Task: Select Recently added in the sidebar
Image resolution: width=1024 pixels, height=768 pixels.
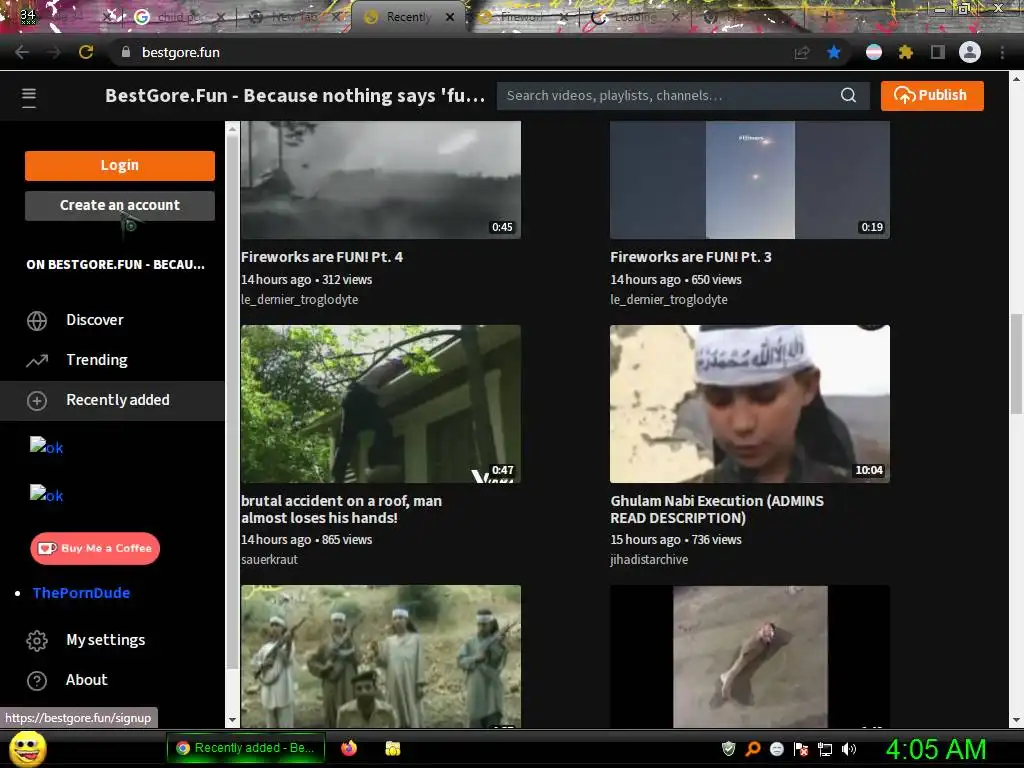Action: (x=112, y=400)
